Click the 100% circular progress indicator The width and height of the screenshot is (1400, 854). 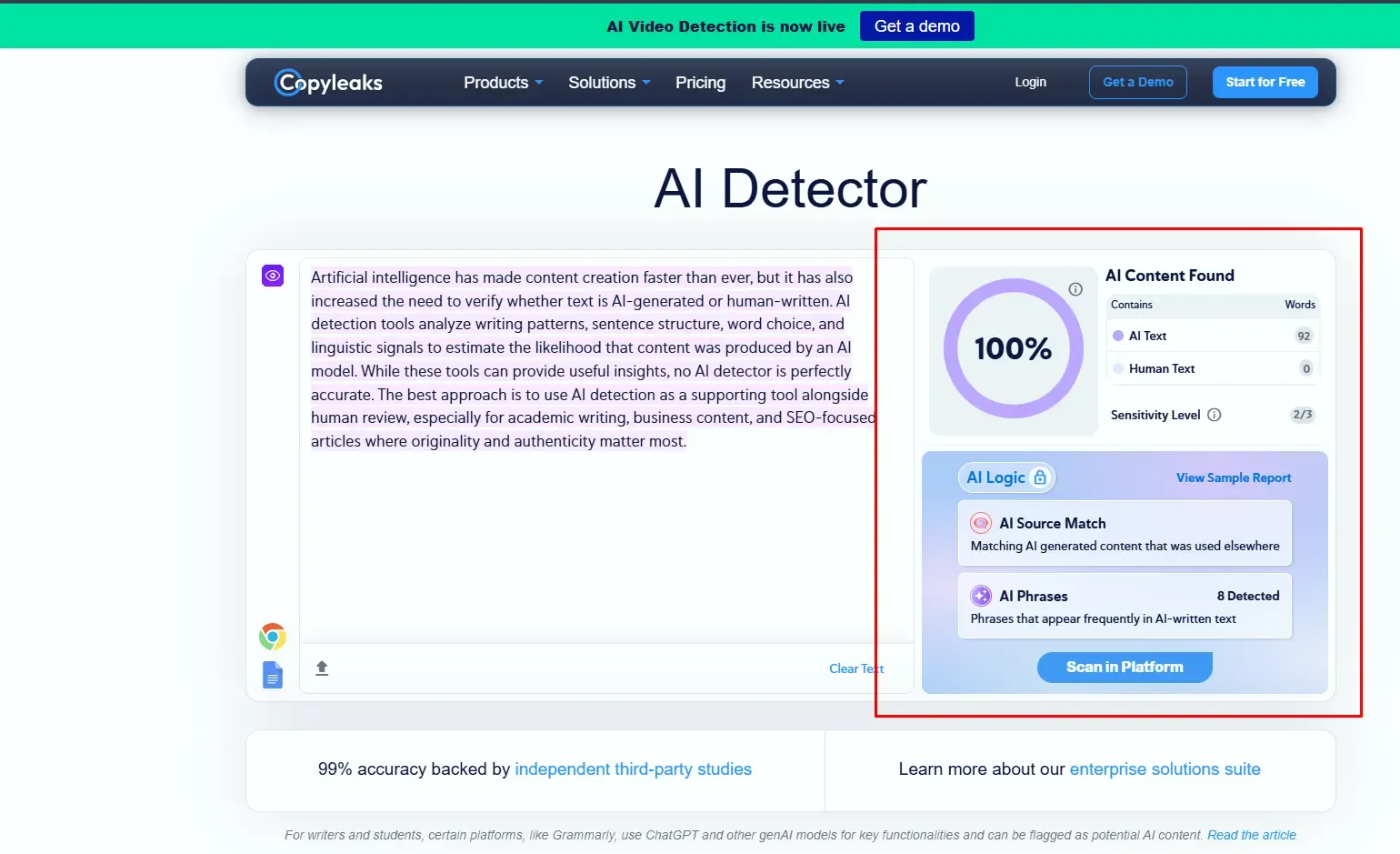1013,348
